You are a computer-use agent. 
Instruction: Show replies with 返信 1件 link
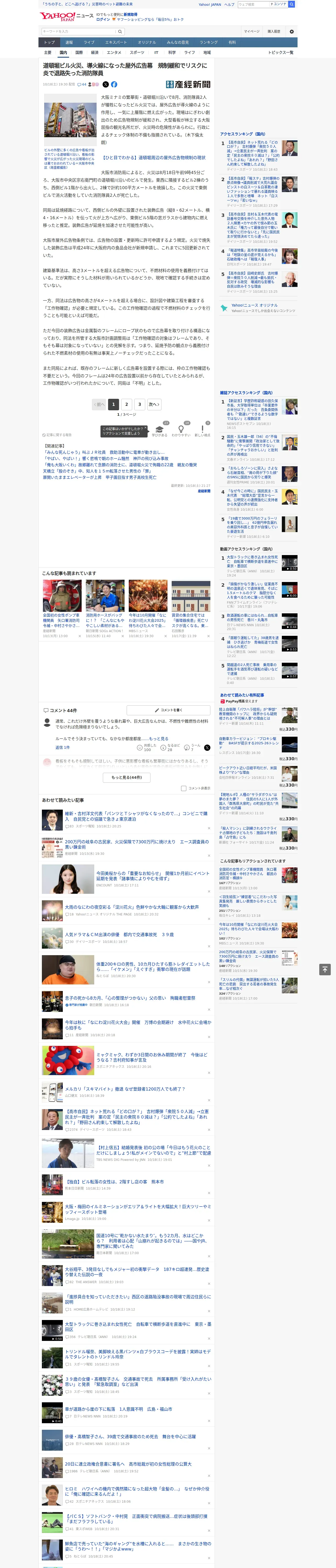(62, 747)
